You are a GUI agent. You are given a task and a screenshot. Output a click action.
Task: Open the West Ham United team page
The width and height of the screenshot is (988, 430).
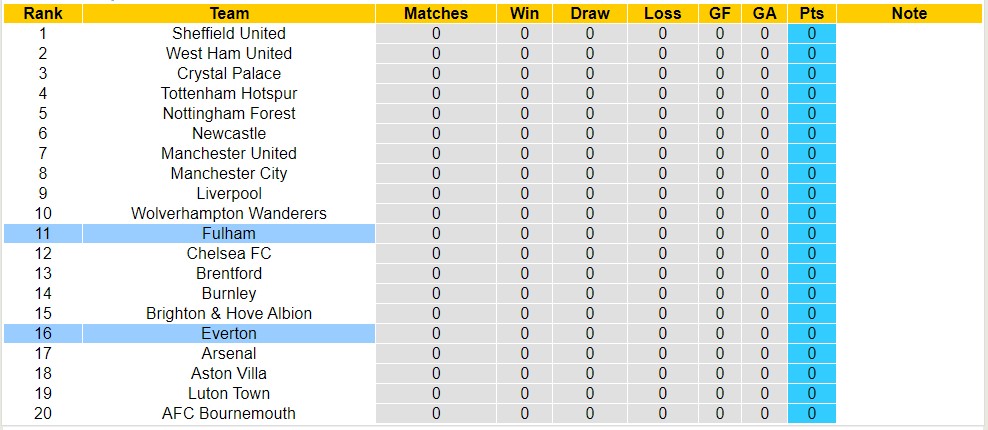229,53
